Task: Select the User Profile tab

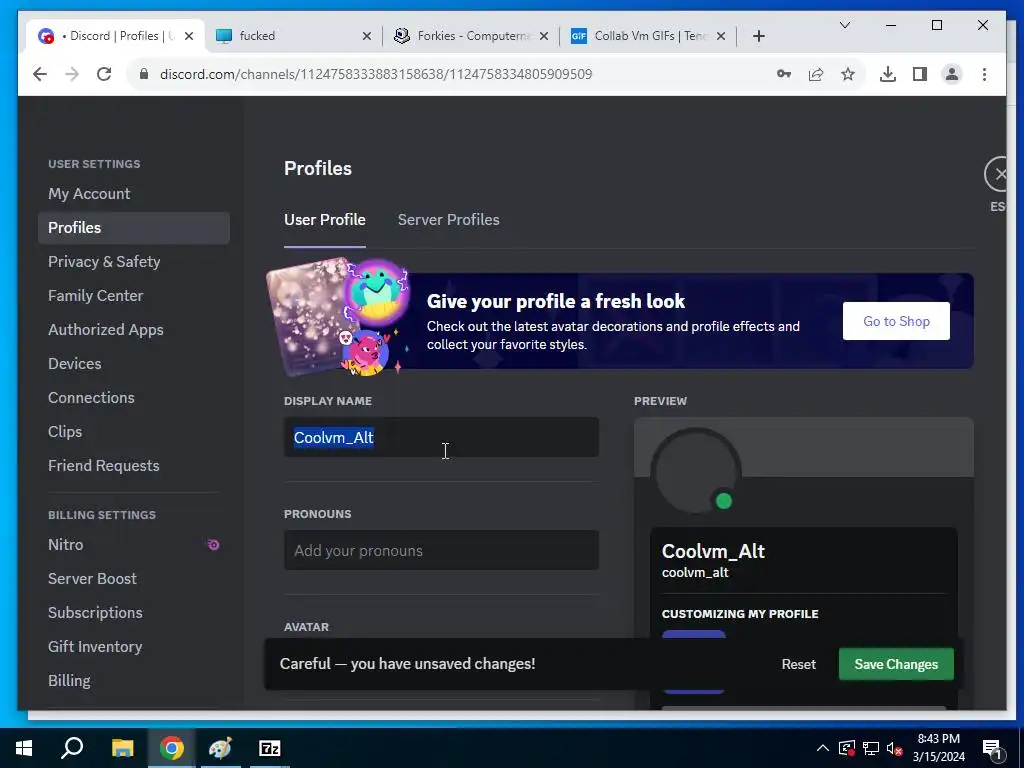Action: point(325,220)
